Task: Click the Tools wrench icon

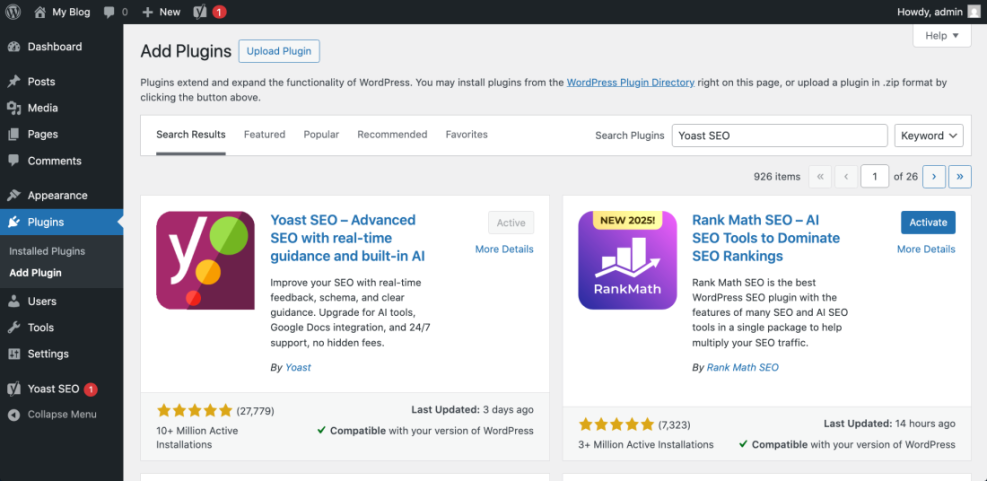Action: pyautogui.click(x=14, y=327)
